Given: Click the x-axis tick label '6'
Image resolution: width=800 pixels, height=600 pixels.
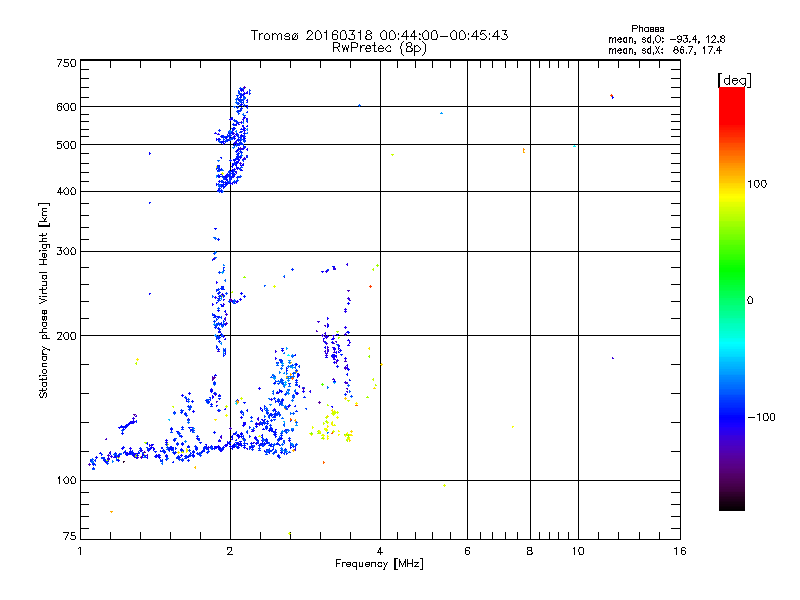Looking at the screenshot, I should click(467, 551).
